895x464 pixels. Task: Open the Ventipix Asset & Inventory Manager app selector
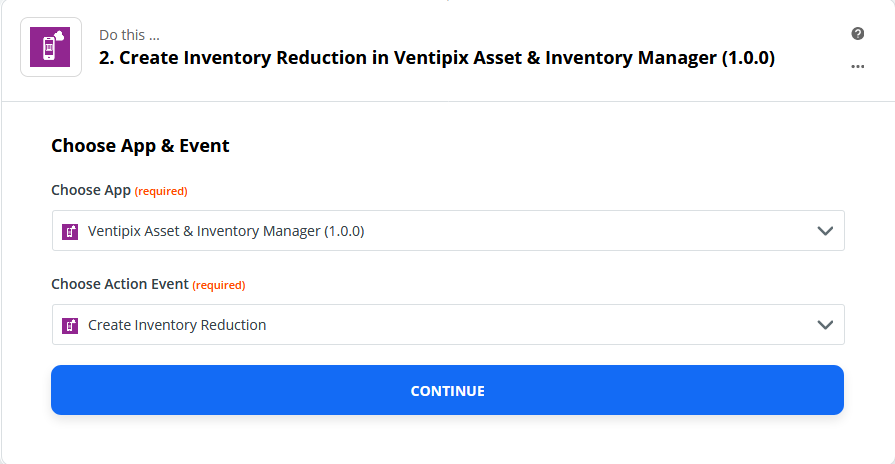pos(448,231)
